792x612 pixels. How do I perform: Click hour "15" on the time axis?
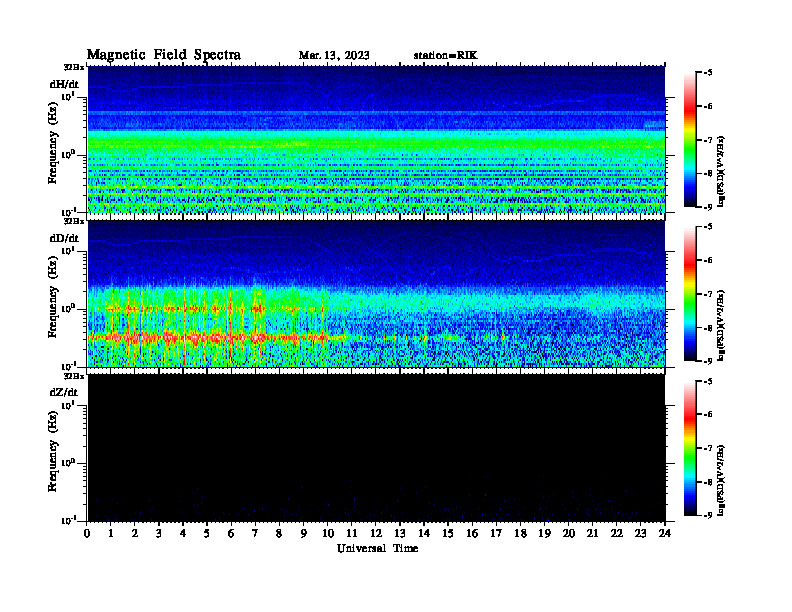pos(448,533)
